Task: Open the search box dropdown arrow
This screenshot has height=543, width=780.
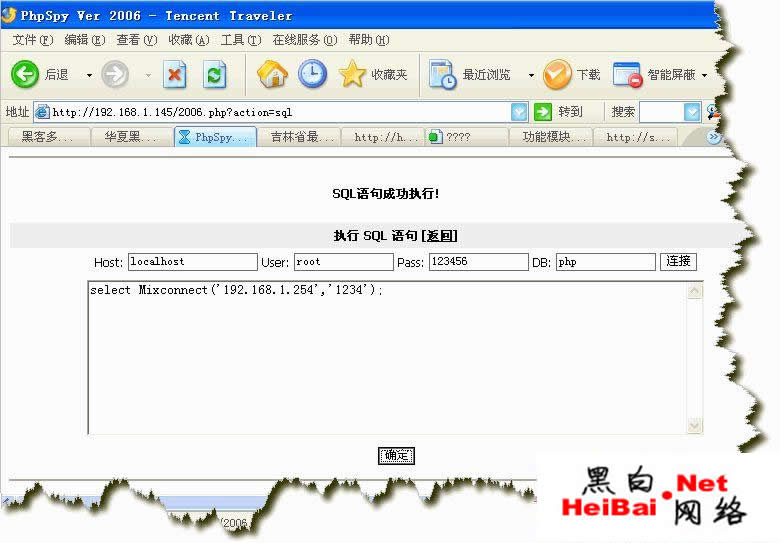Action: pyautogui.click(x=692, y=112)
